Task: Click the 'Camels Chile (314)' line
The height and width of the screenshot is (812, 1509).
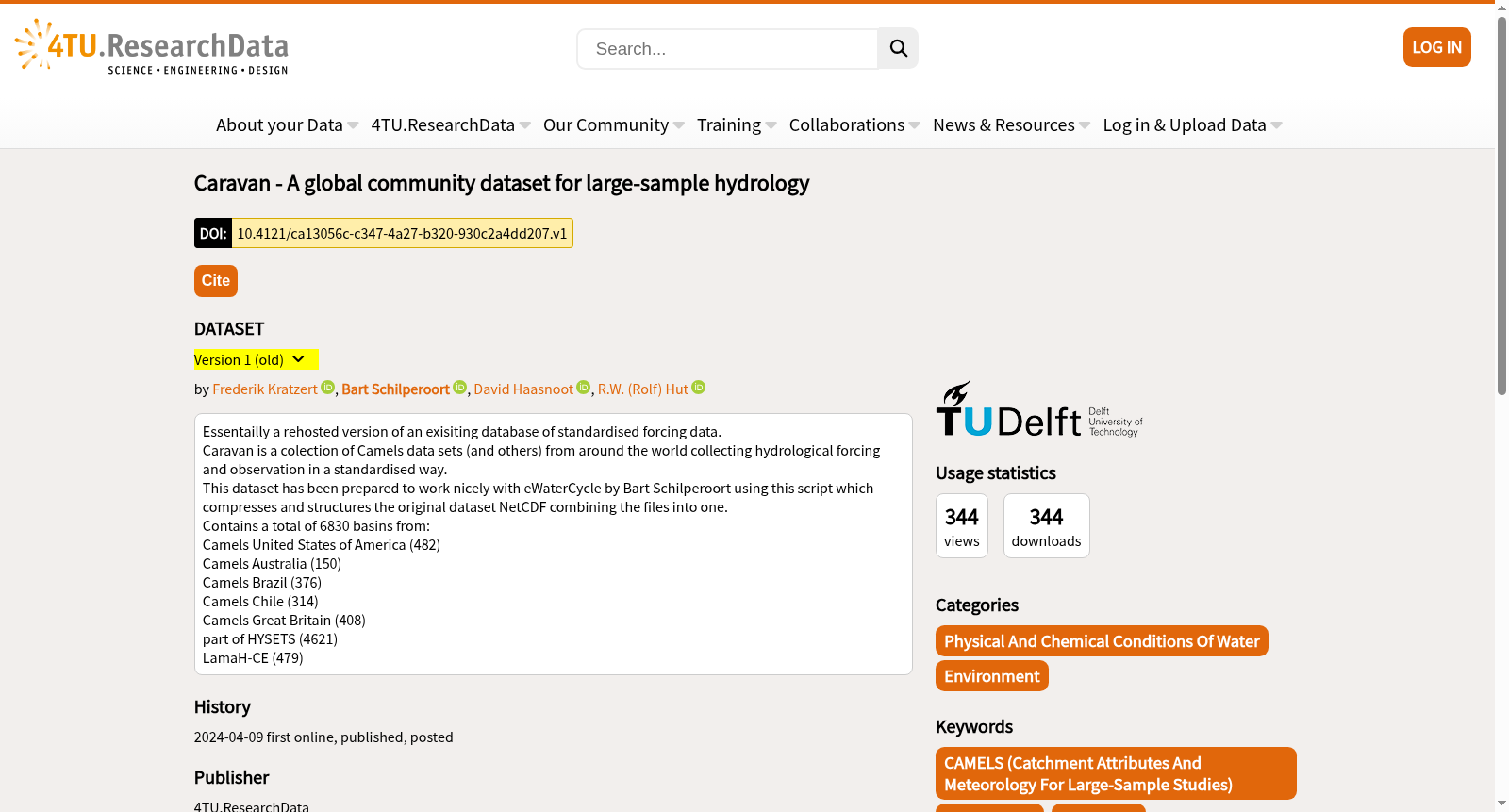Action: coord(260,602)
